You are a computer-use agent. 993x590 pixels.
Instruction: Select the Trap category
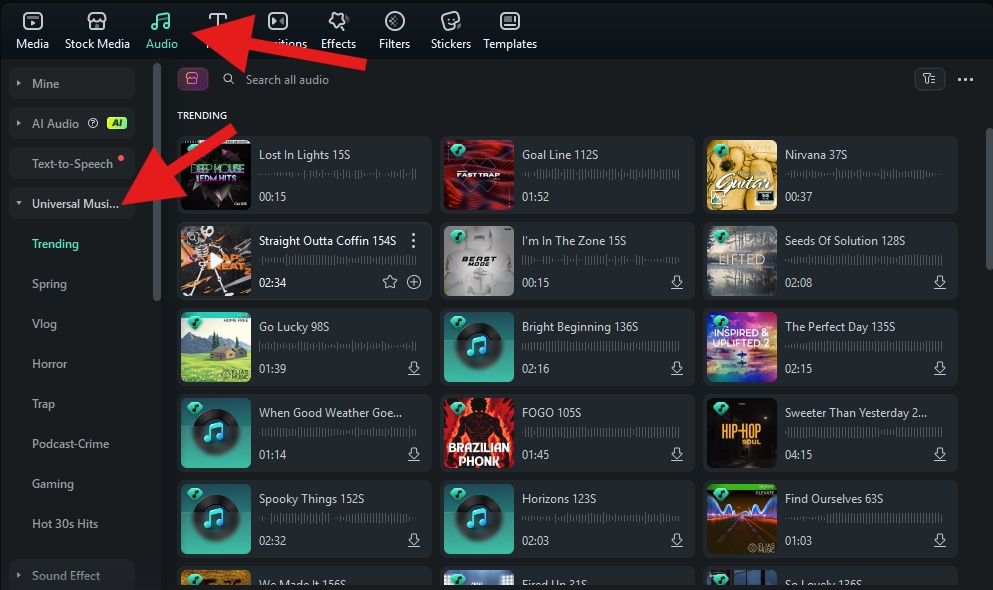pyautogui.click(x=43, y=403)
